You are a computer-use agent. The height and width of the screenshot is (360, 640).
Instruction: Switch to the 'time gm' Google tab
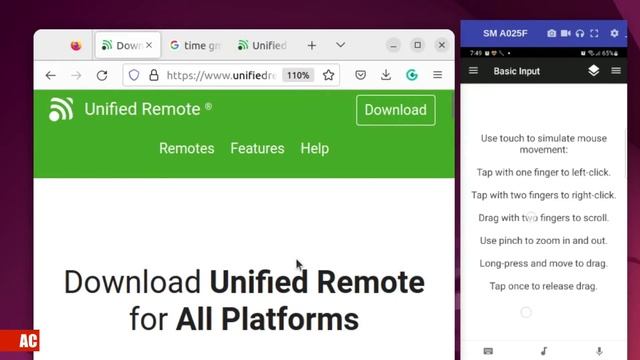(x=195, y=45)
